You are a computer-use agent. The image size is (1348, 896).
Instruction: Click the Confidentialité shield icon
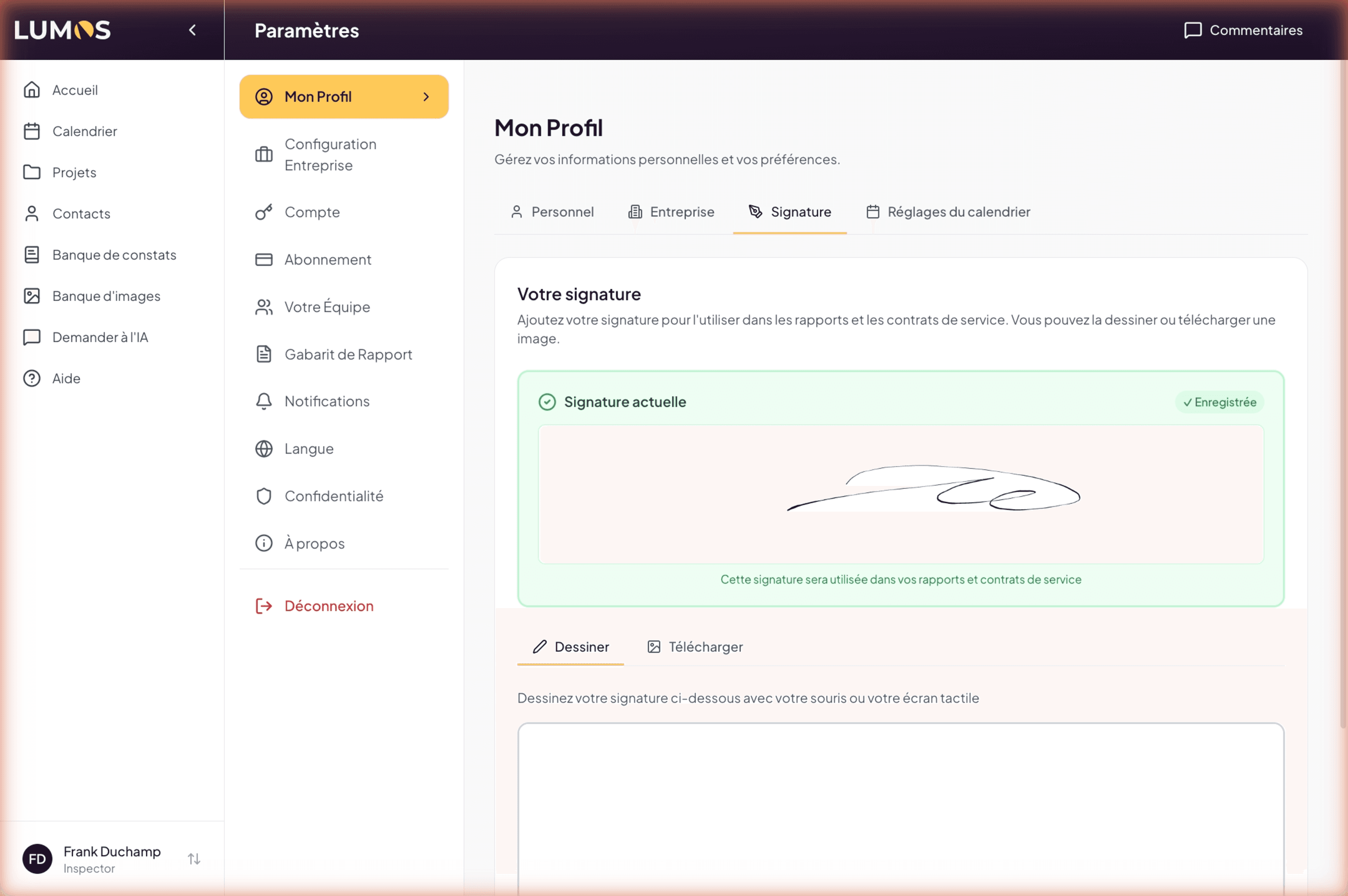(x=264, y=496)
